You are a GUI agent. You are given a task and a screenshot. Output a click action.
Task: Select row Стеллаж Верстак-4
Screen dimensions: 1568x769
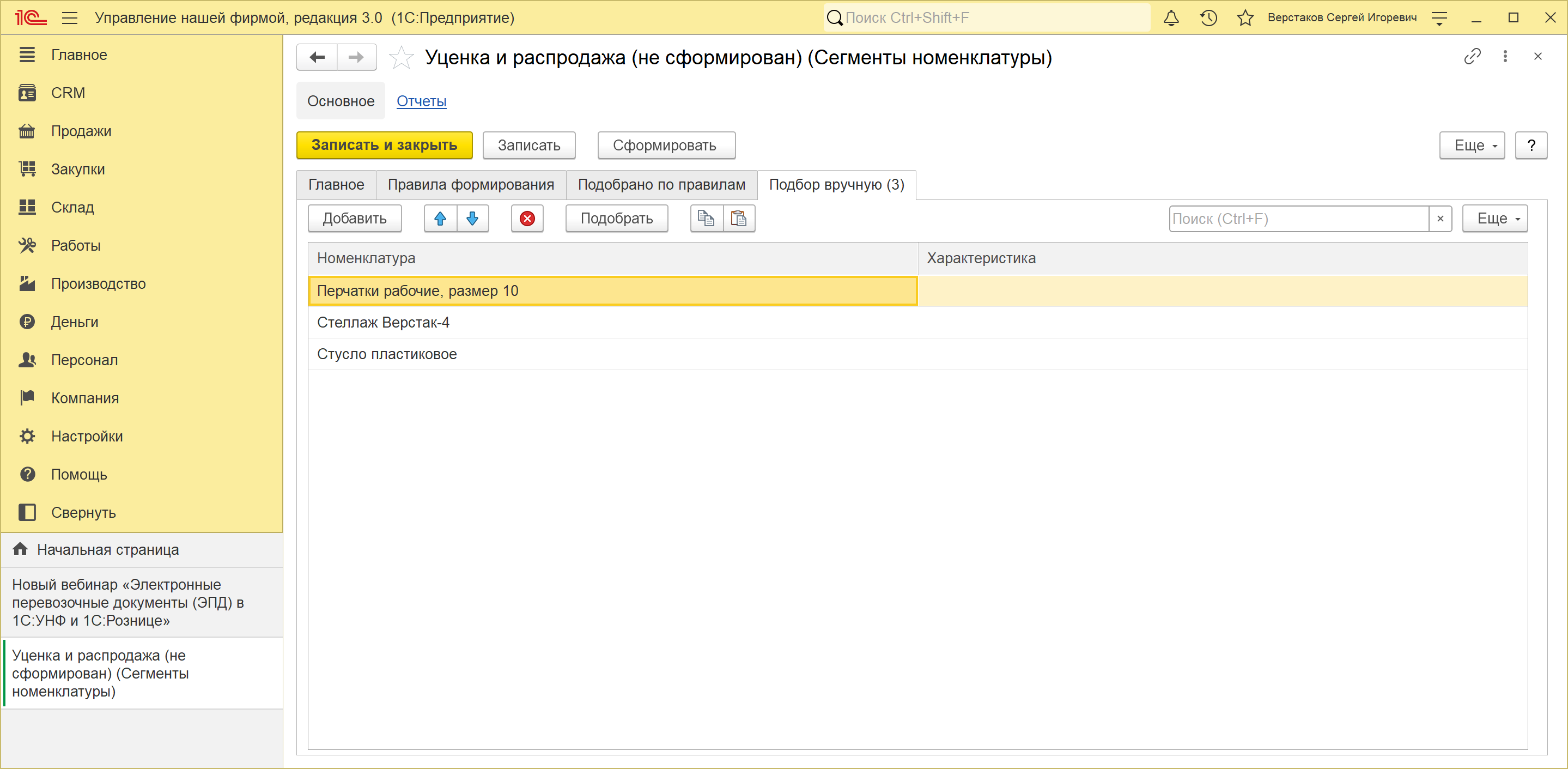point(918,323)
